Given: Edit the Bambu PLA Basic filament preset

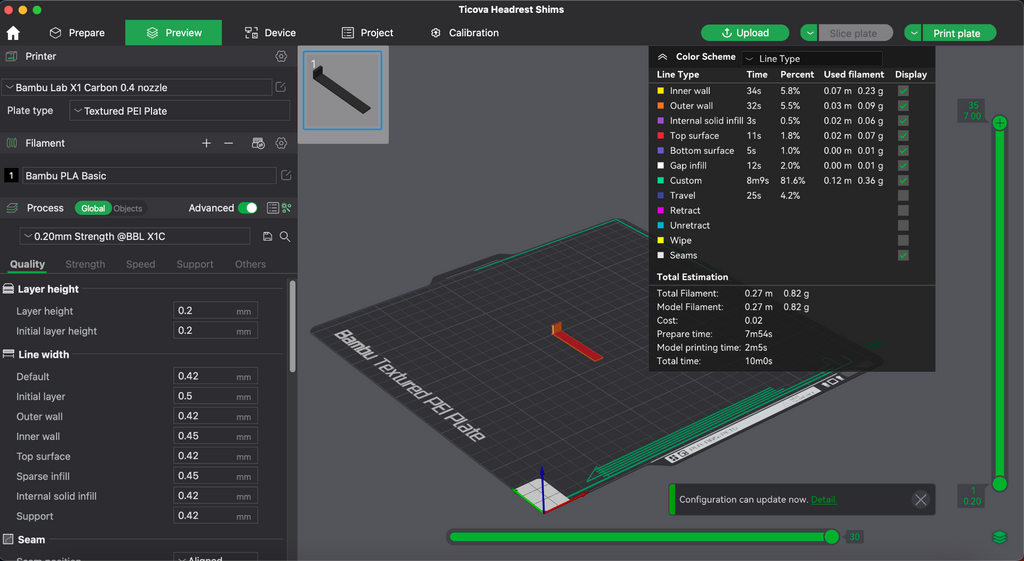Looking at the screenshot, I should click(286, 175).
